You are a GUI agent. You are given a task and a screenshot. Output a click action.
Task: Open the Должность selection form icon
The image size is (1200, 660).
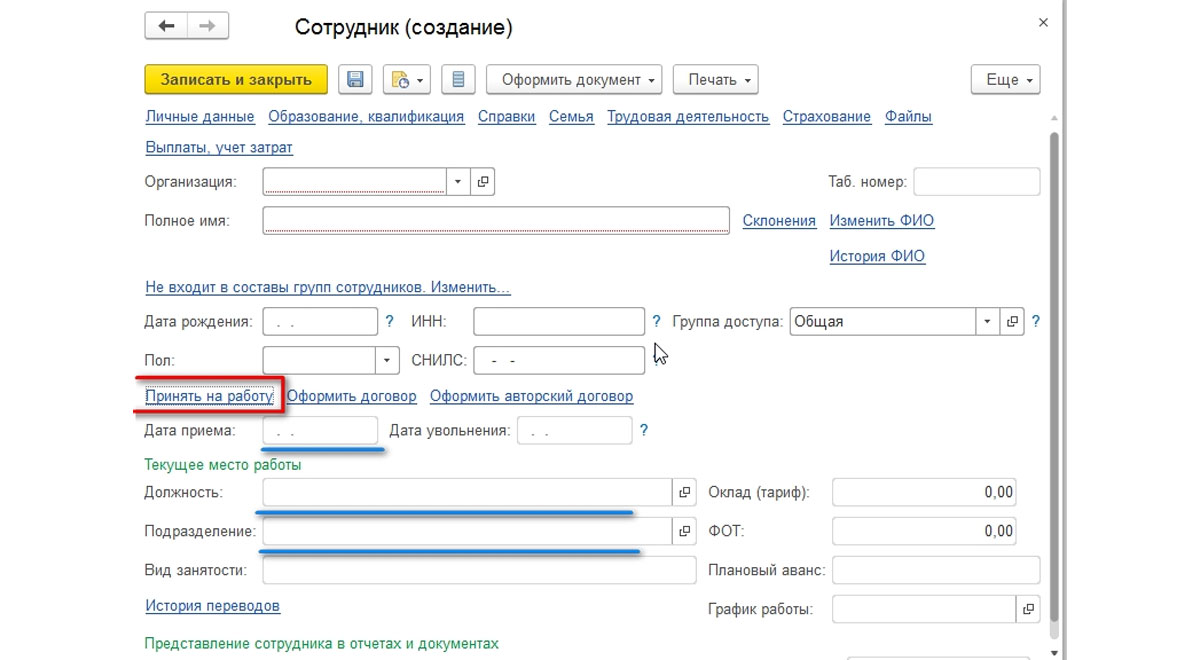[x=685, y=492]
